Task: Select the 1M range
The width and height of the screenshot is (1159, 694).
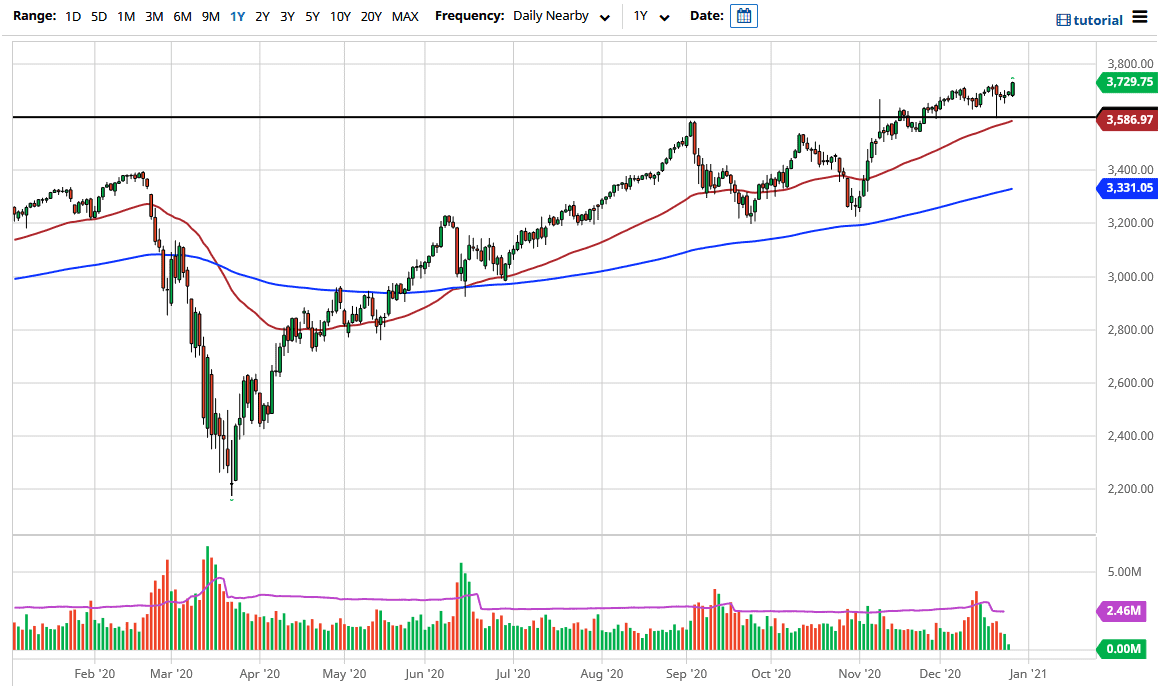Action: pos(126,16)
